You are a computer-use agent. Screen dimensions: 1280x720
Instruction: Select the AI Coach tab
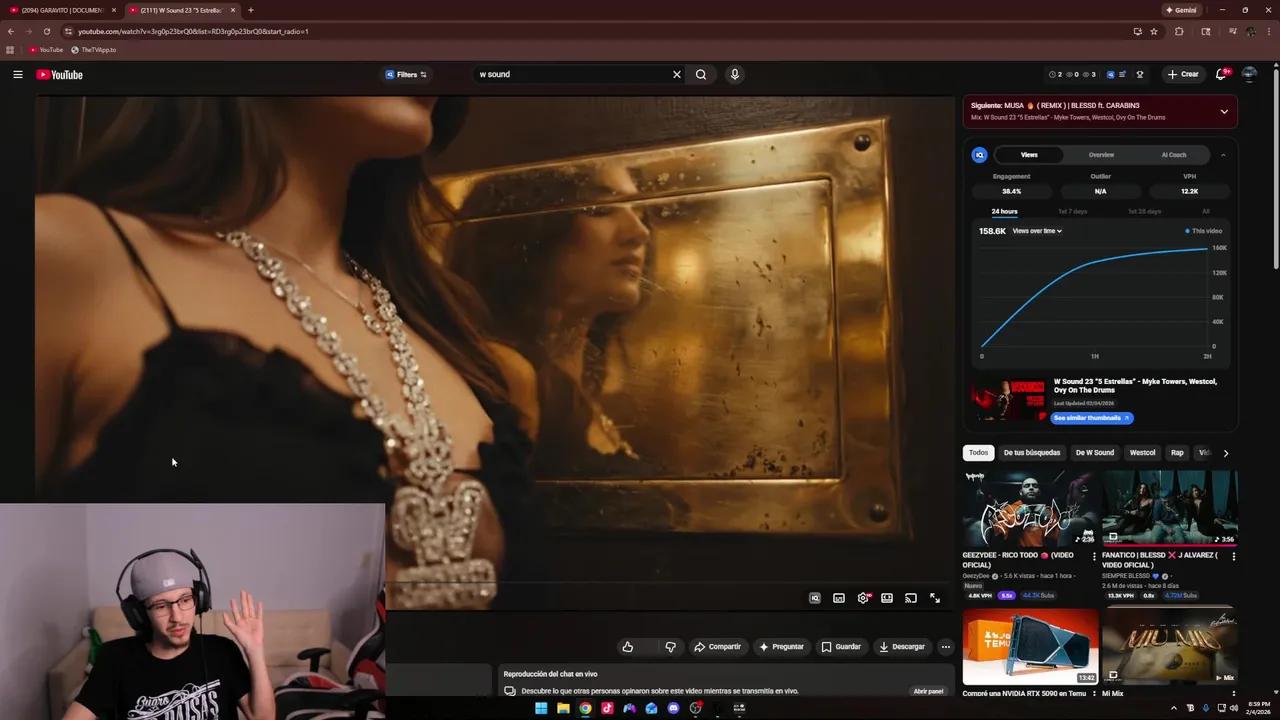tap(1174, 155)
